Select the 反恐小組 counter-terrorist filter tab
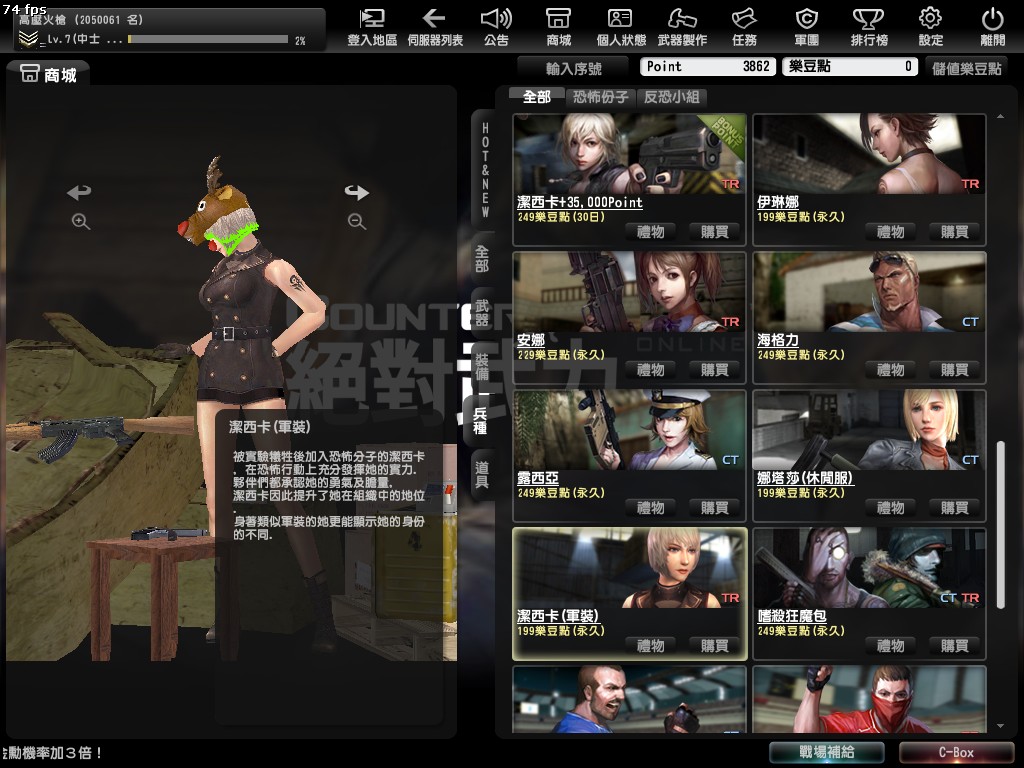This screenshot has height=768, width=1024. click(672, 97)
